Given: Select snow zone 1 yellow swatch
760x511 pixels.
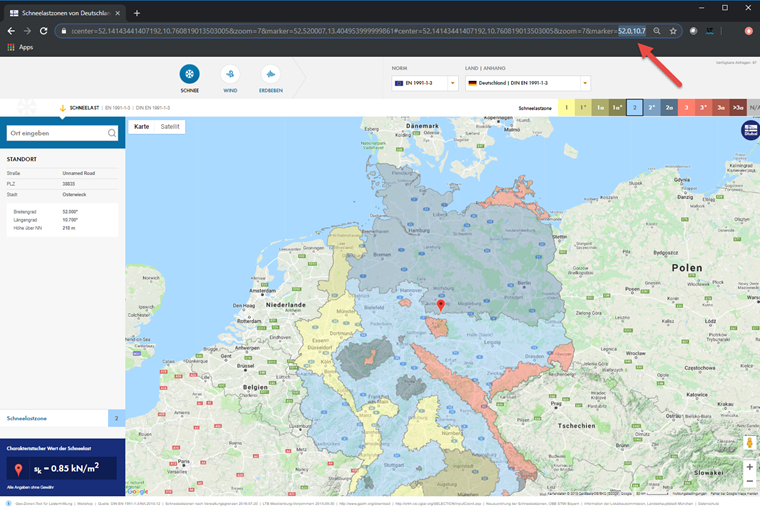Looking at the screenshot, I should click(x=566, y=108).
